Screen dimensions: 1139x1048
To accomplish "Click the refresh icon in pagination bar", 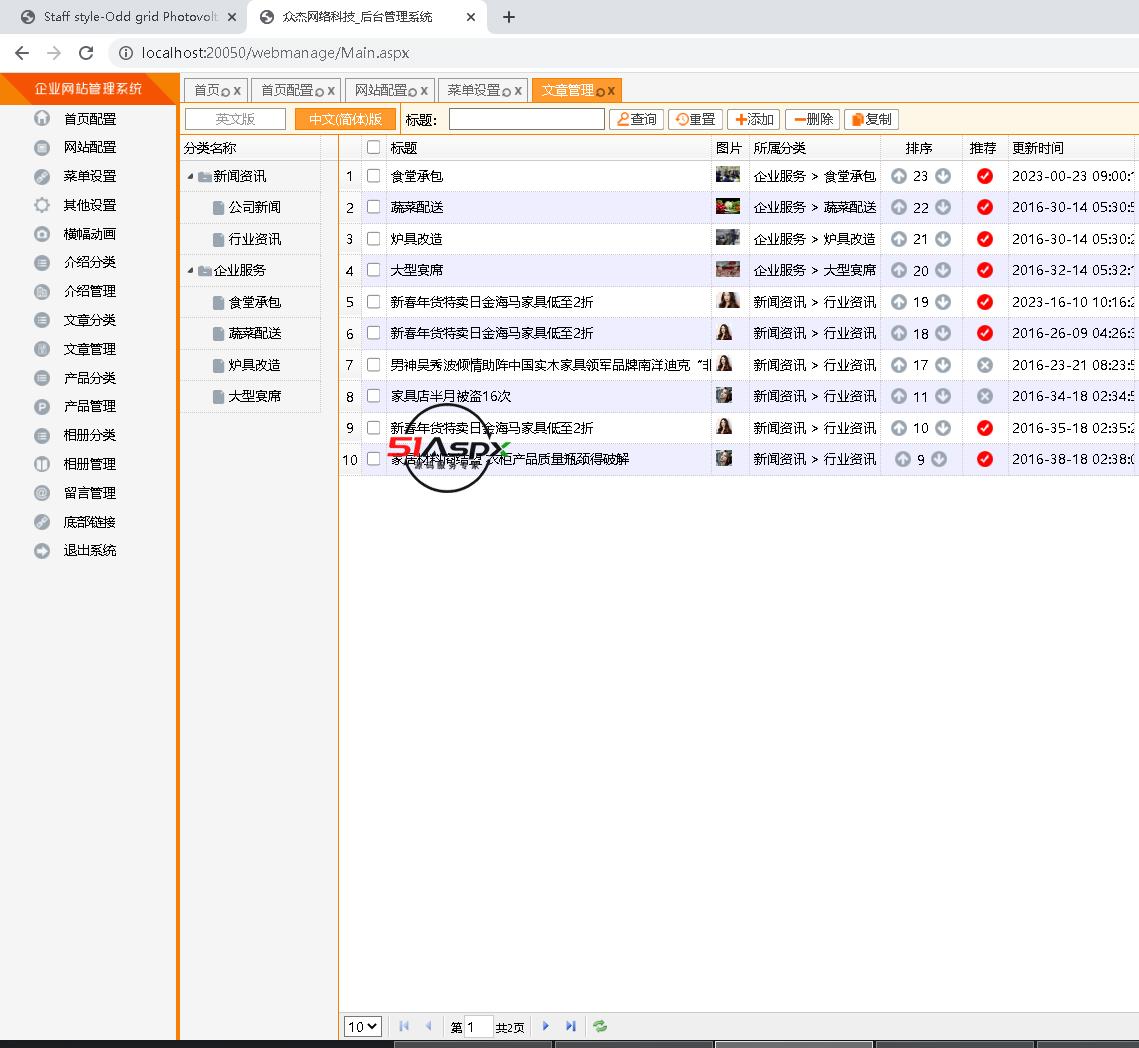I will [x=600, y=1026].
